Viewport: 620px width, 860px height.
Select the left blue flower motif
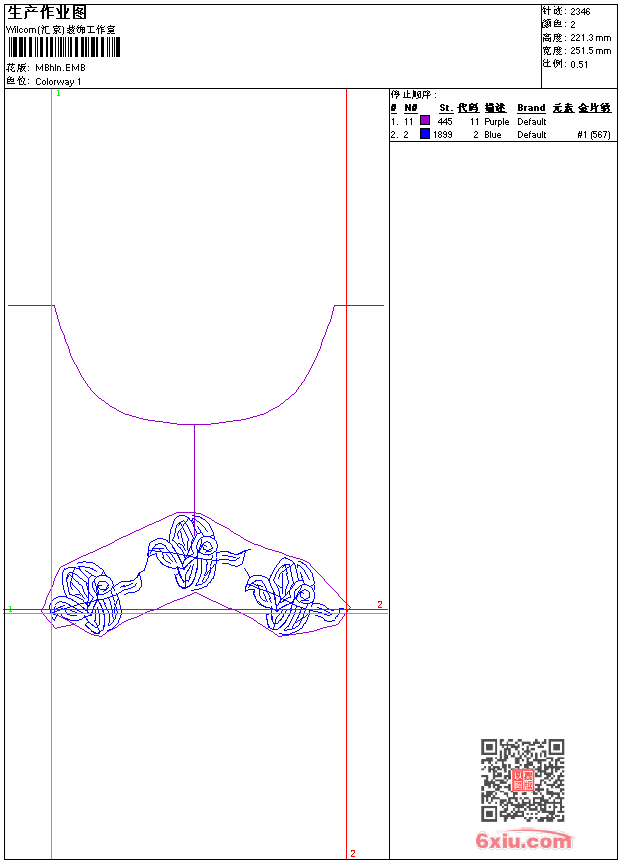(92, 597)
